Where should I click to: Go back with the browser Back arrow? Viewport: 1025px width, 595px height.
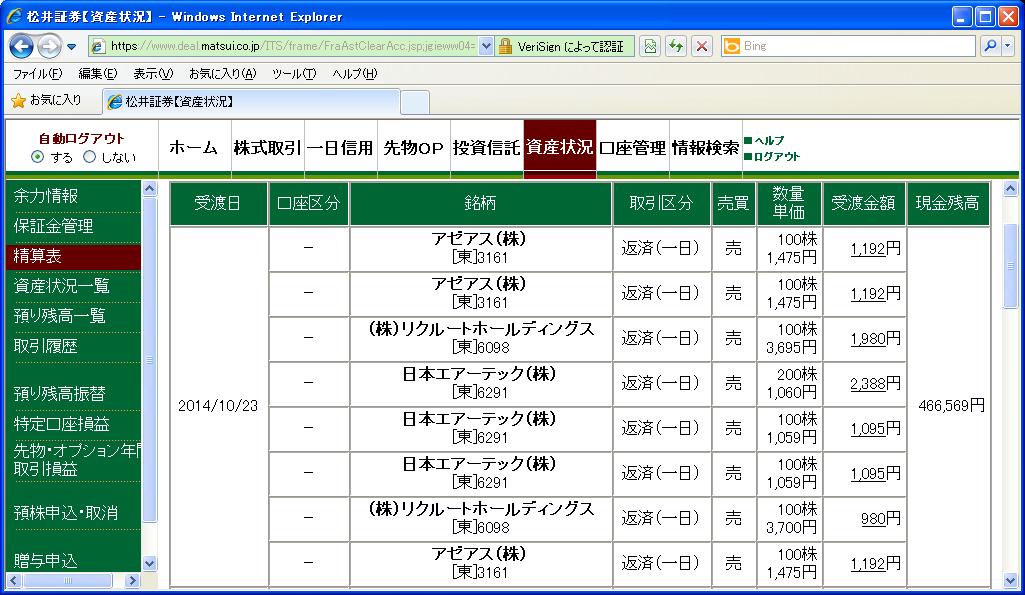tap(22, 46)
